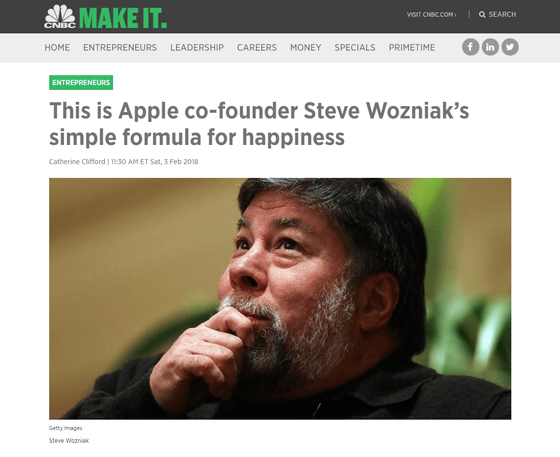560x457 pixels.
Task: Click the Getty Images photo credit
Action: [65, 428]
